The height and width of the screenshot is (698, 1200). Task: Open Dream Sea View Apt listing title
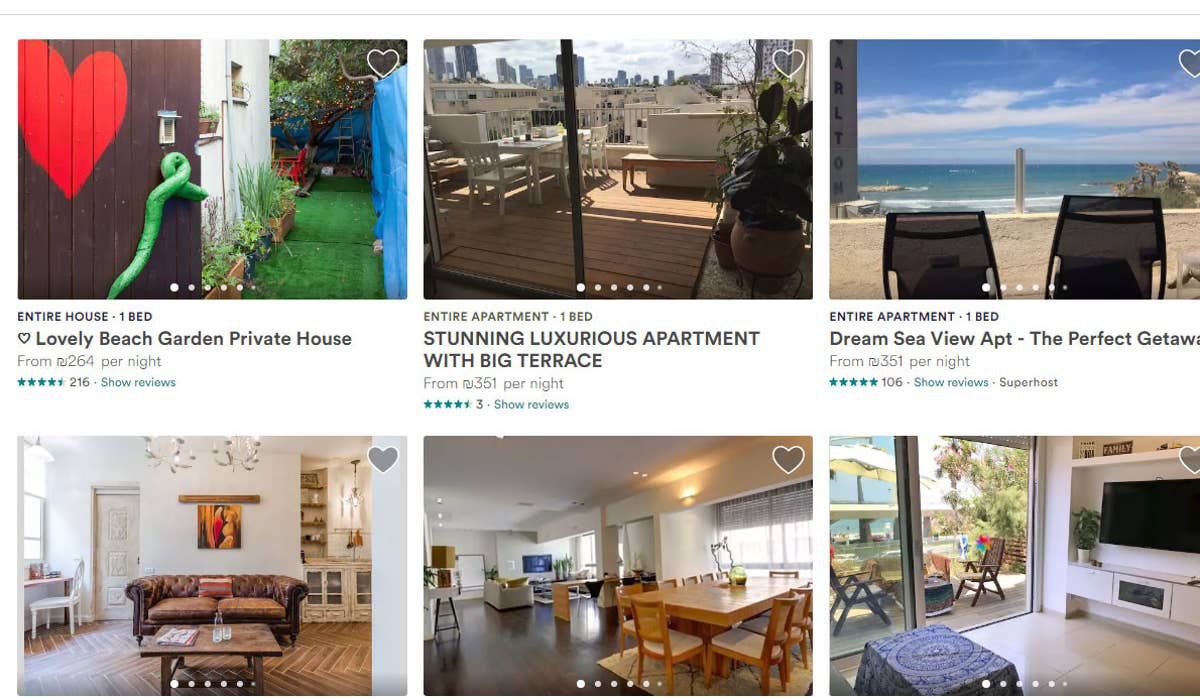click(x=1014, y=339)
